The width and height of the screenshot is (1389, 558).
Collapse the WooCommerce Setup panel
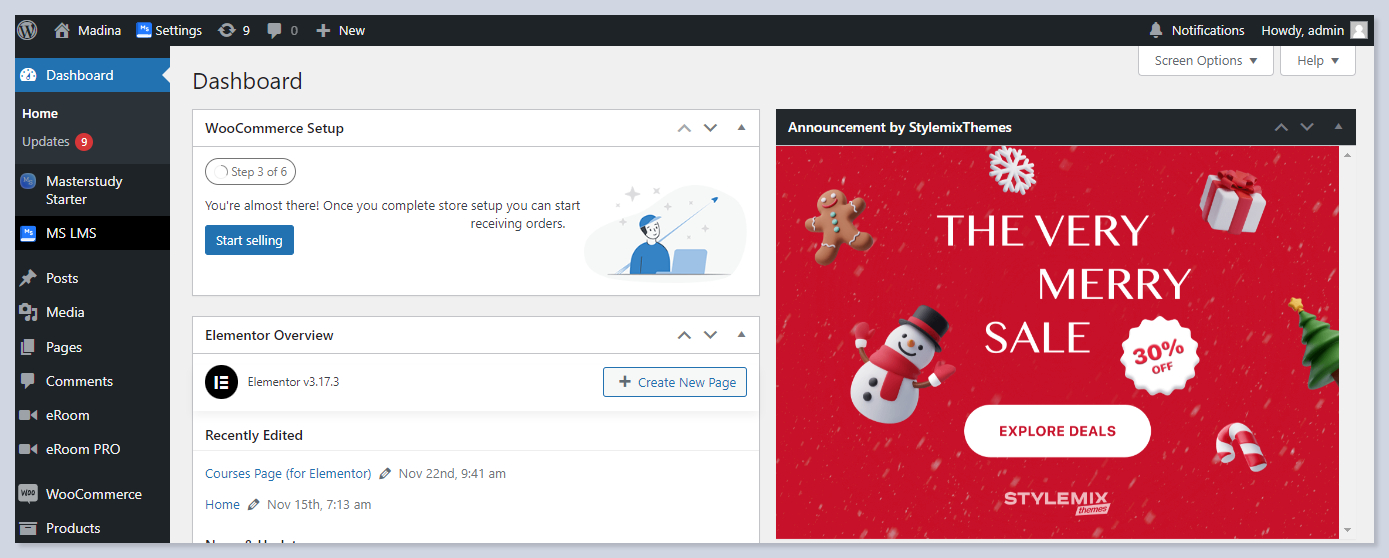click(x=741, y=128)
